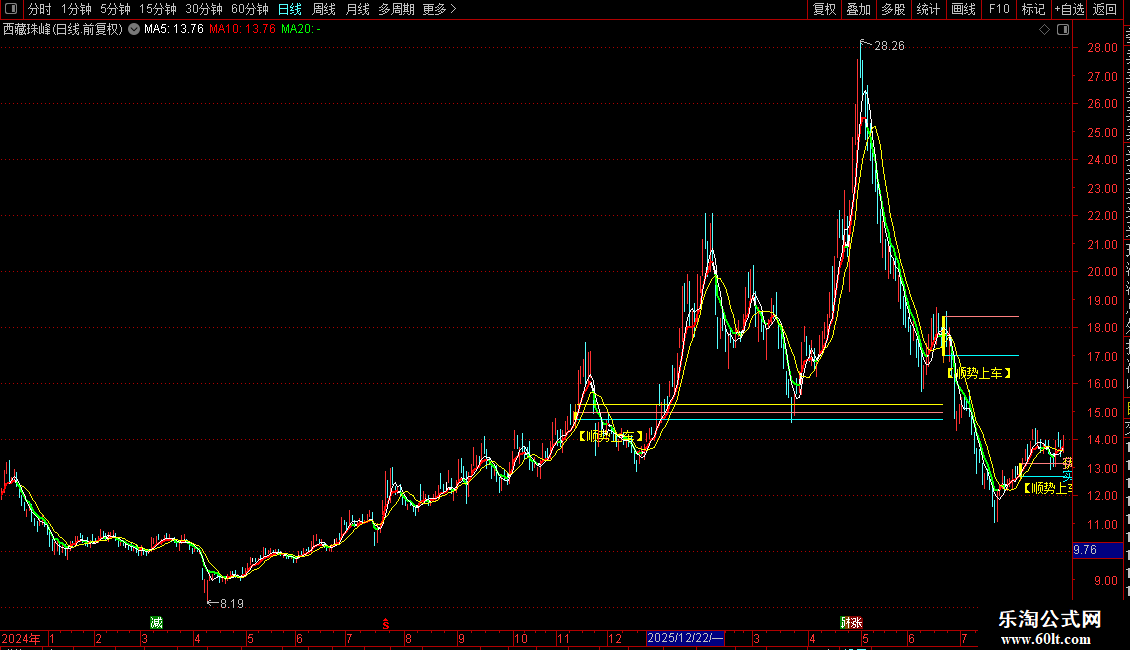The width and height of the screenshot is (1130, 650).
Task: Select the 60分钟 period
Action: pos(250,9)
